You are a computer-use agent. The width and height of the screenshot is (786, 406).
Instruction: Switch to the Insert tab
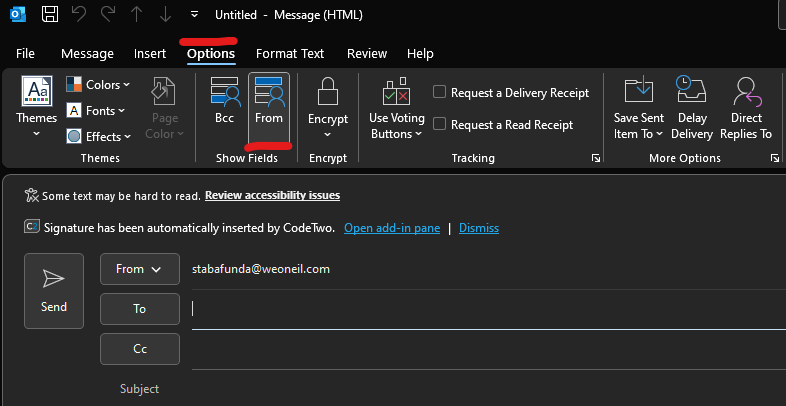pyautogui.click(x=150, y=54)
